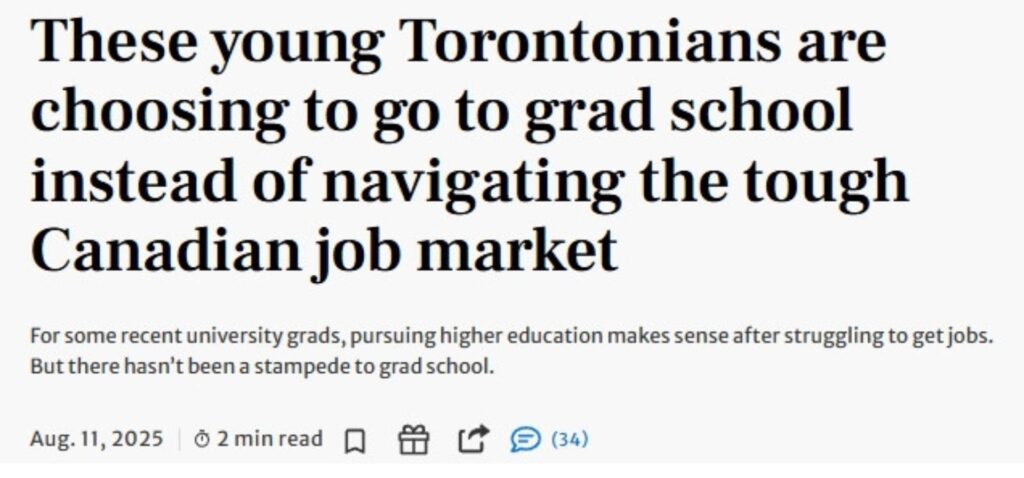Click the "2 min read" label

[x=270, y=439]
